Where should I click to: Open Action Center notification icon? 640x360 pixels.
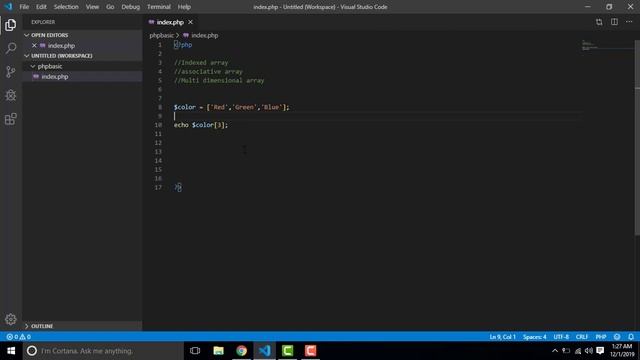pos(600,351)
